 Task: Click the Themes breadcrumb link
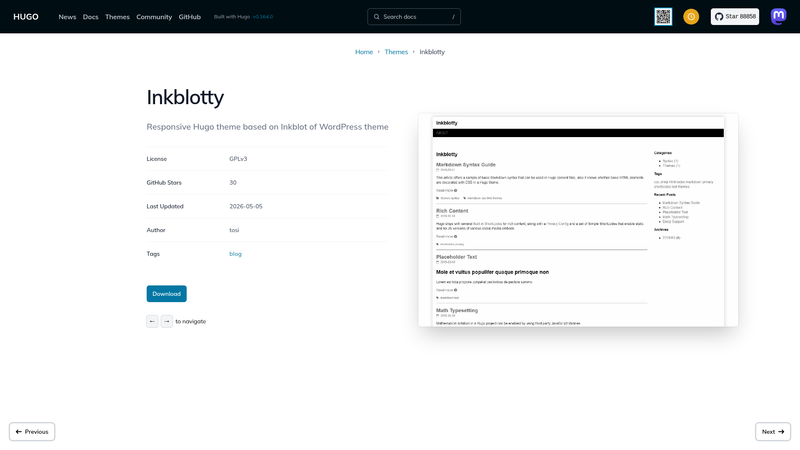tap(396, 52)
